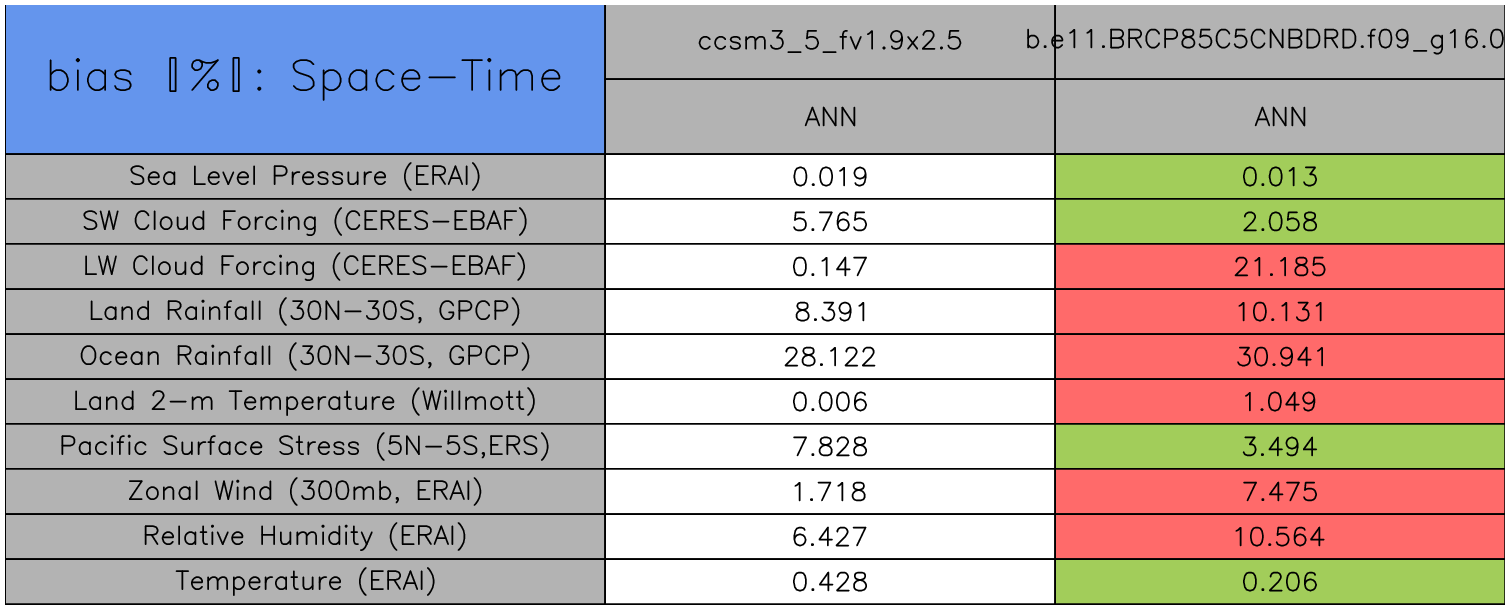
Task: Select the Sea Level Pressure (ERAI) row label
Action: [305, 176]
